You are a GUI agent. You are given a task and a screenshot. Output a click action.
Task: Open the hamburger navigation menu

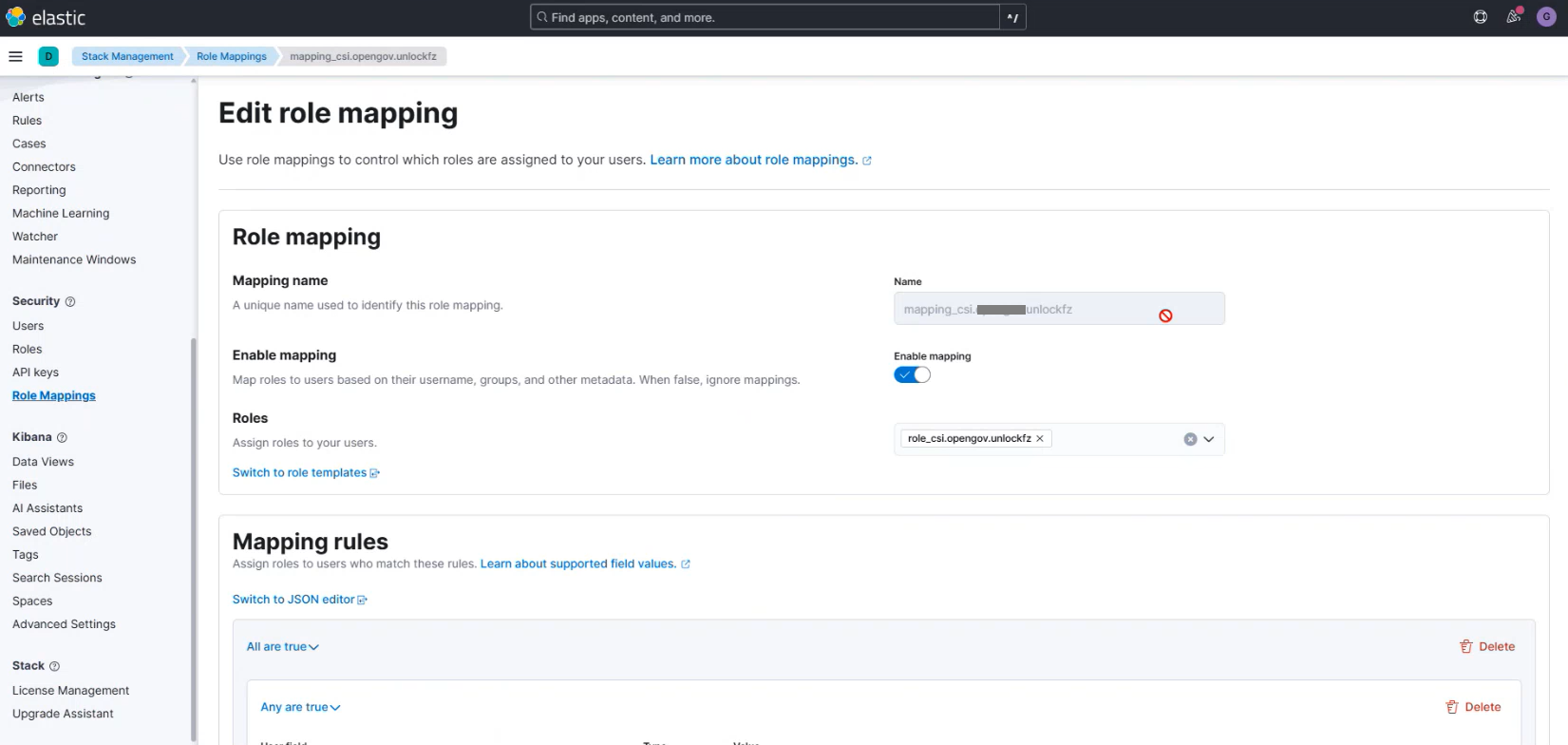[x=15, y=56]
